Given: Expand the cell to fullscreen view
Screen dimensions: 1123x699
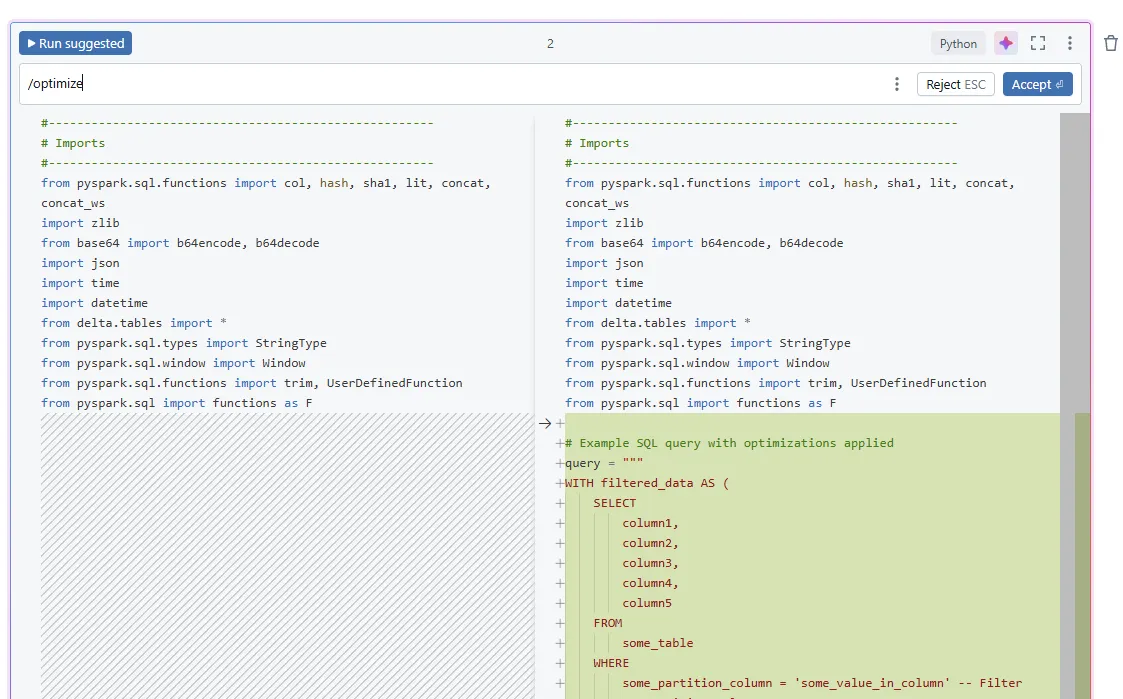Looking at the screenshot, I should click(1037, 43).
